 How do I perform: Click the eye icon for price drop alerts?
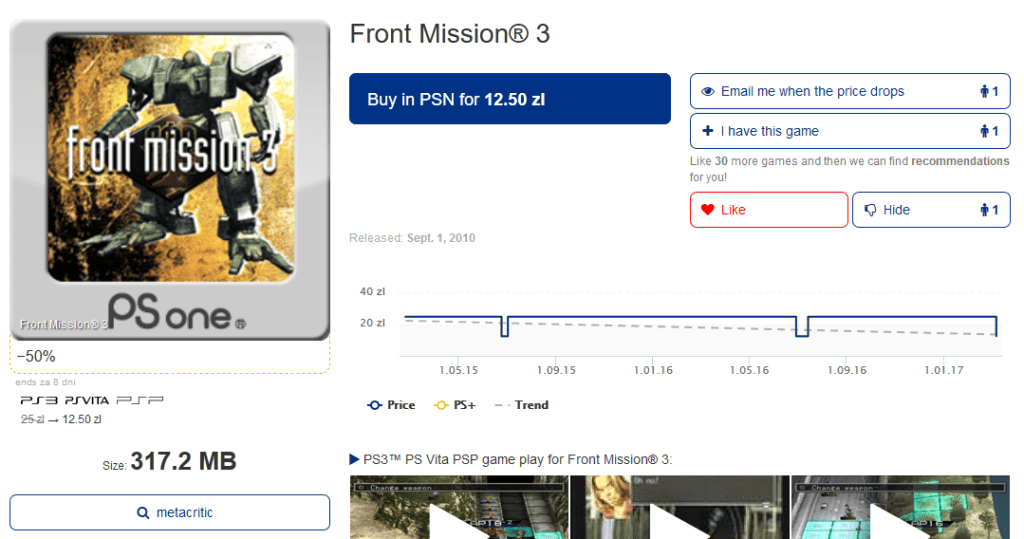[708, 92]
